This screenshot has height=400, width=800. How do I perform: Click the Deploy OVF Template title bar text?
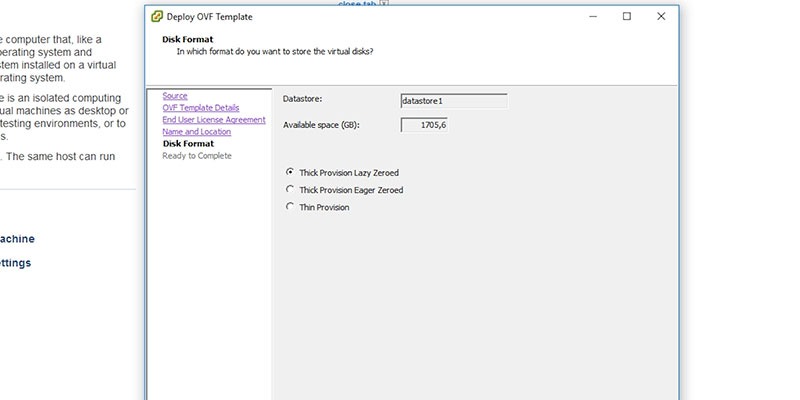tap(209, 16)
